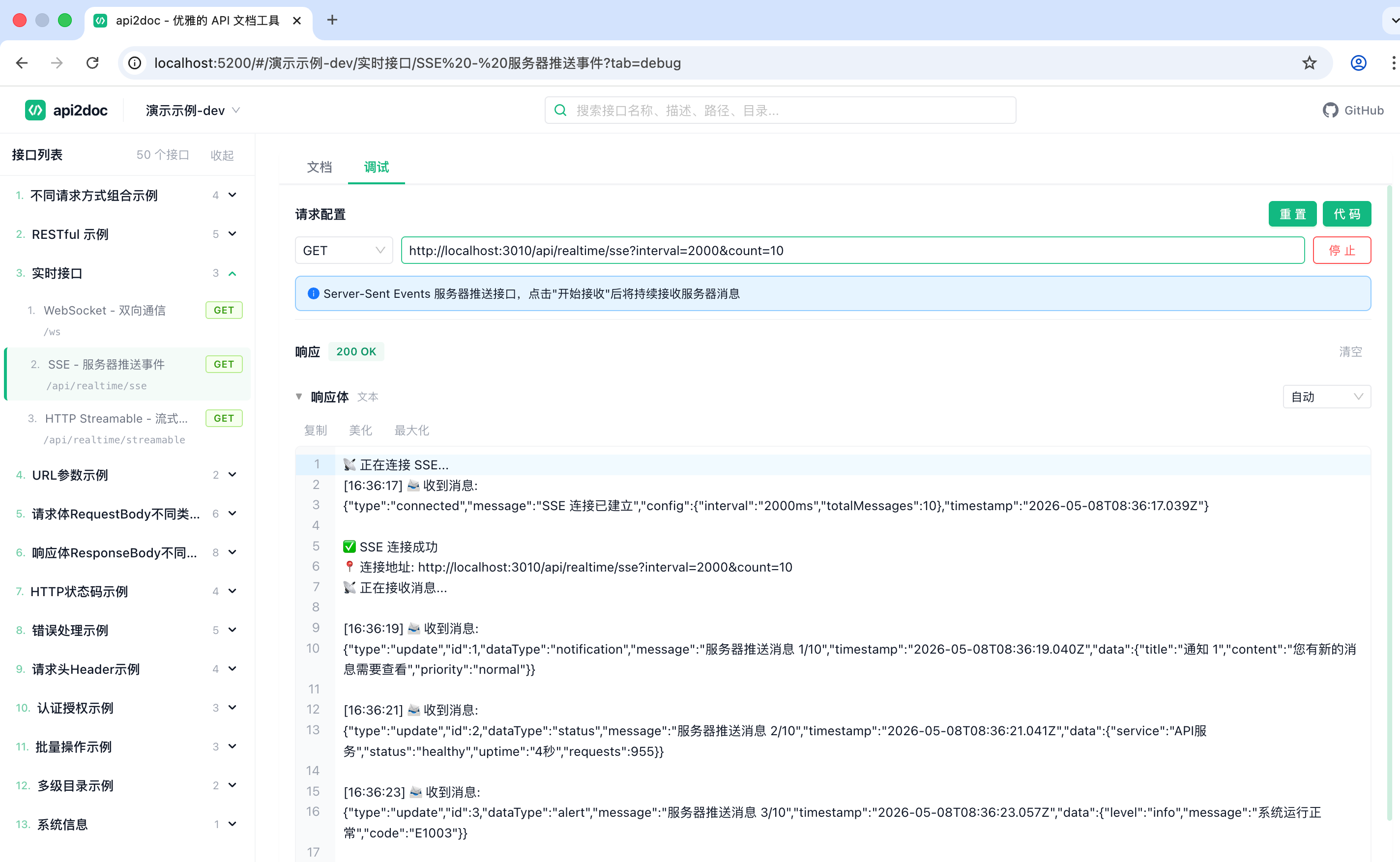Expand HTTP状态码示例 group
This screenshot has height=862, width=1400.
coord(232,591)
